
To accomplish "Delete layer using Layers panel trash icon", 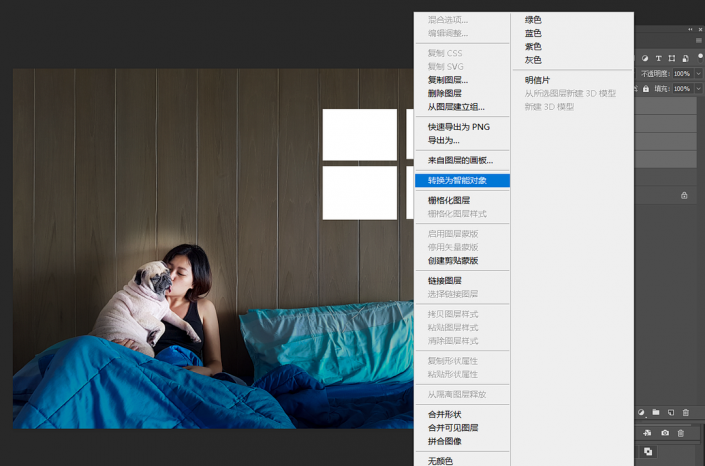I will tap(686, 412).
